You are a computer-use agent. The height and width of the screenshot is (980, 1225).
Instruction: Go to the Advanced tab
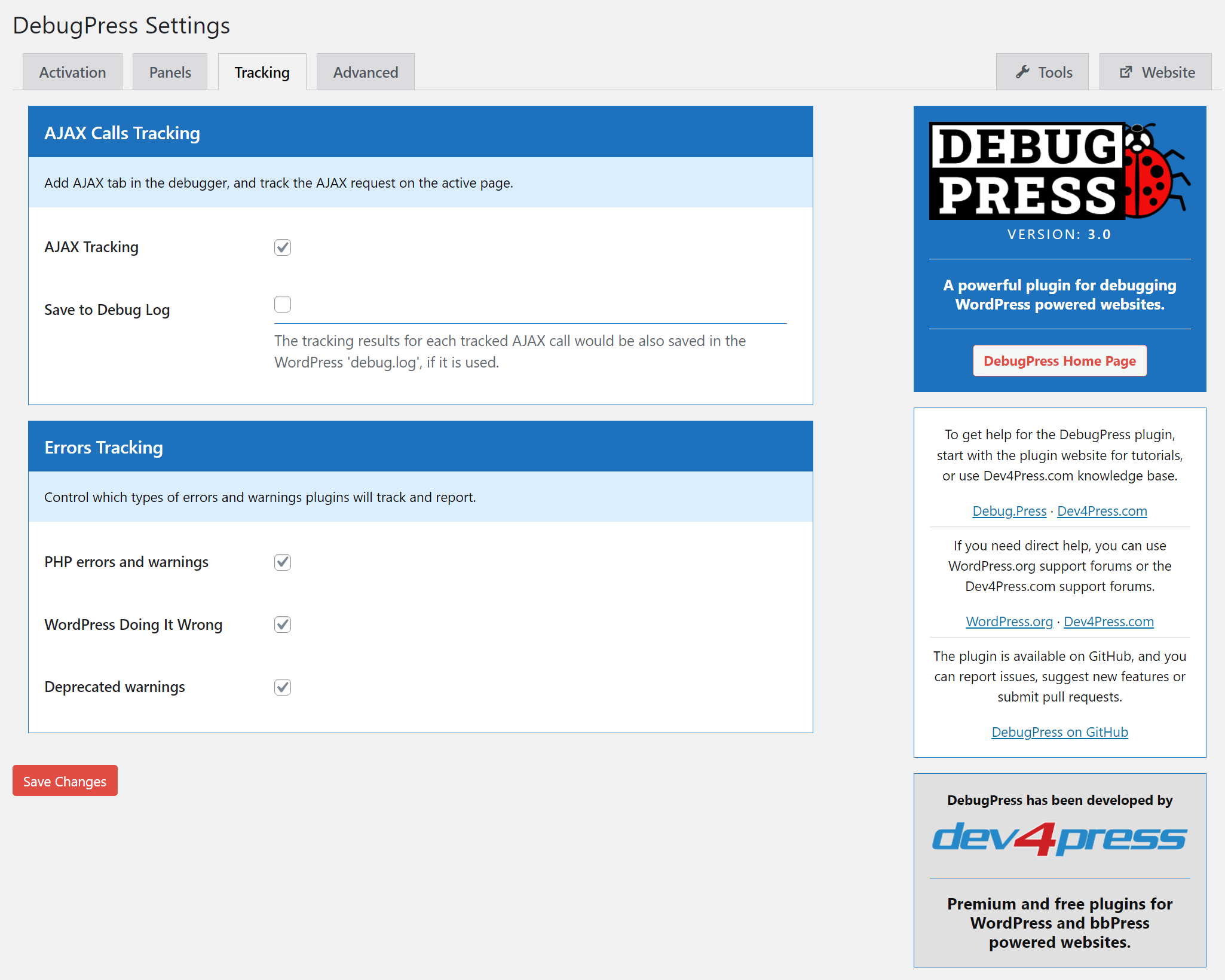click(365, 72)
